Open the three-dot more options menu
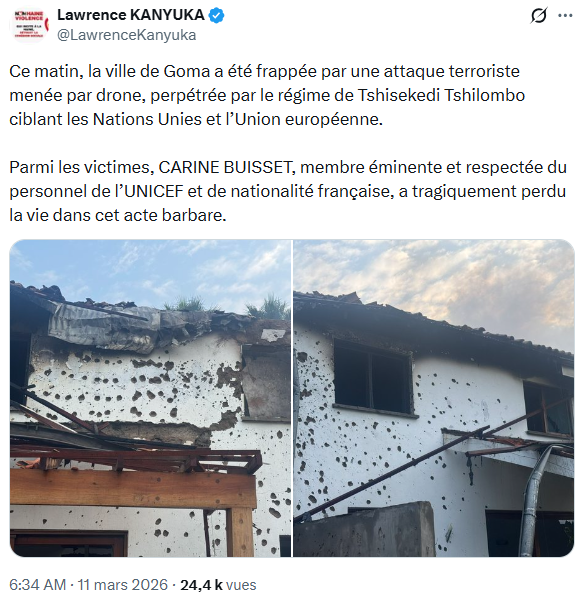Viewport: 587px width, 606px height. [565, 15]
